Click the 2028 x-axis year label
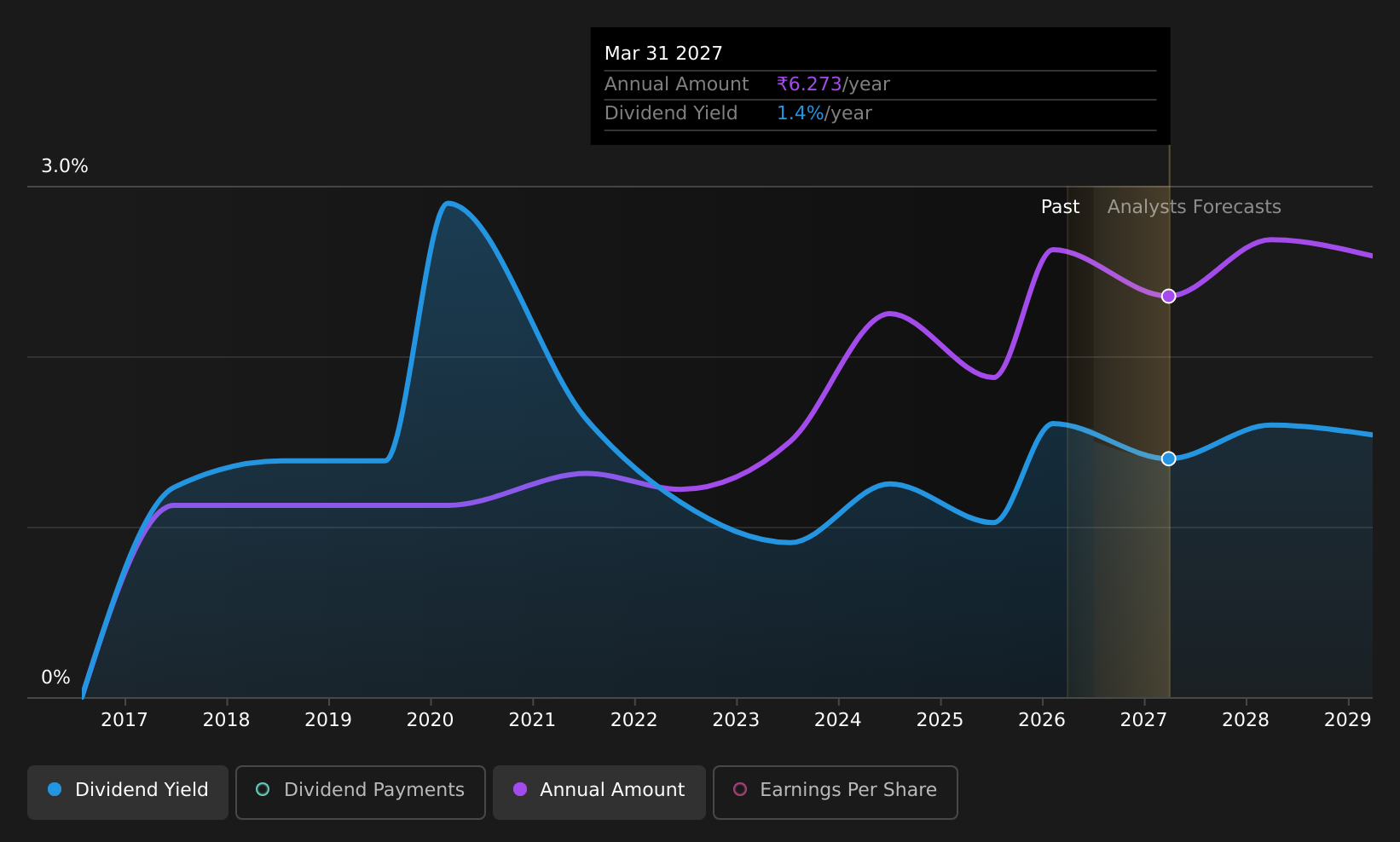 click(x=1246, y=720)
